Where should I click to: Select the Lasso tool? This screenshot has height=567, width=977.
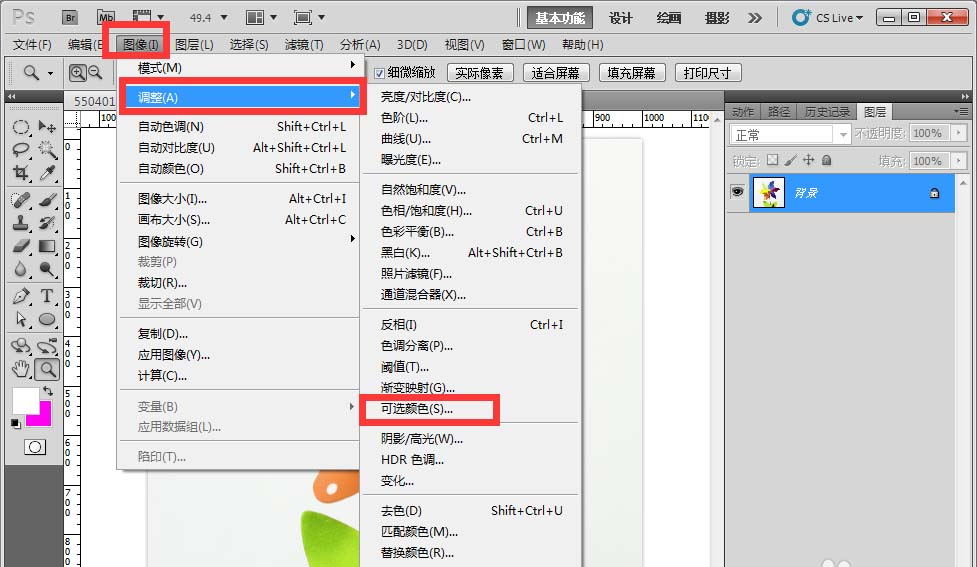click(21, 150)
